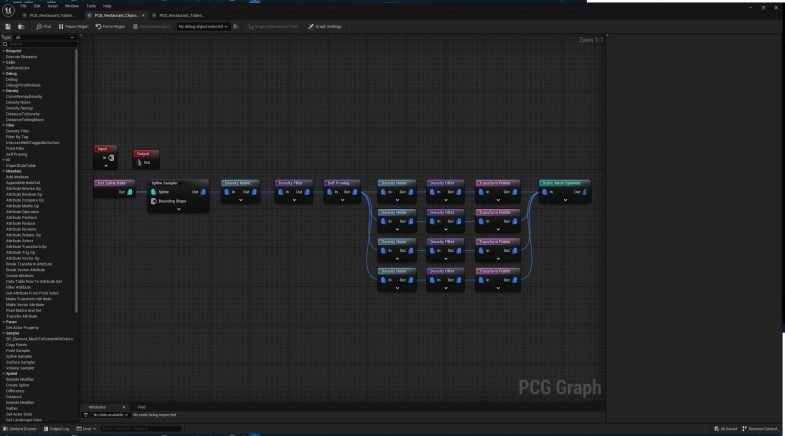Click the Unreal Engine logo icon
The image size is (785, 436).
[x=9, y=11]
